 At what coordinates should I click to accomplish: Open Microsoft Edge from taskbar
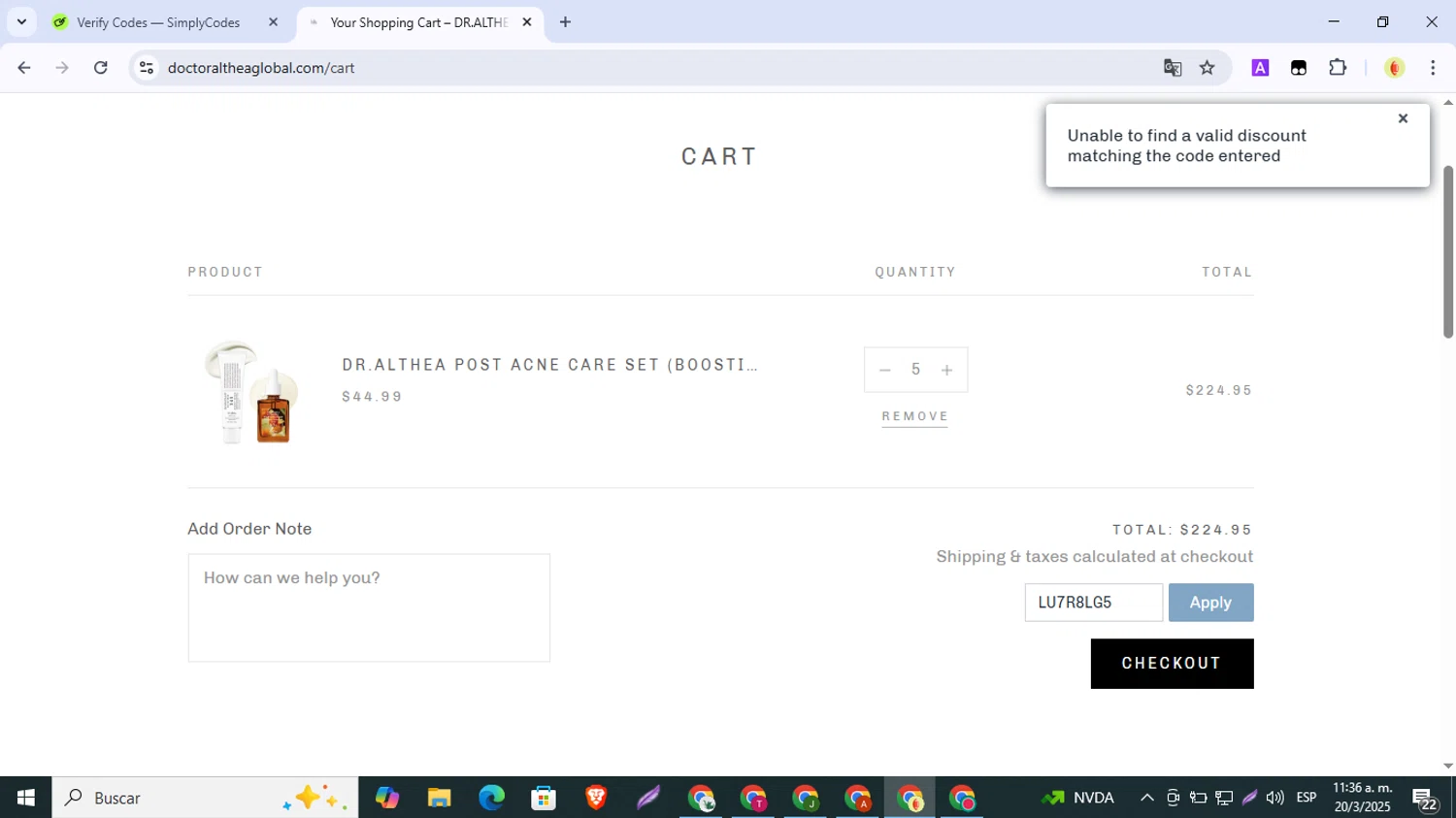491,798
